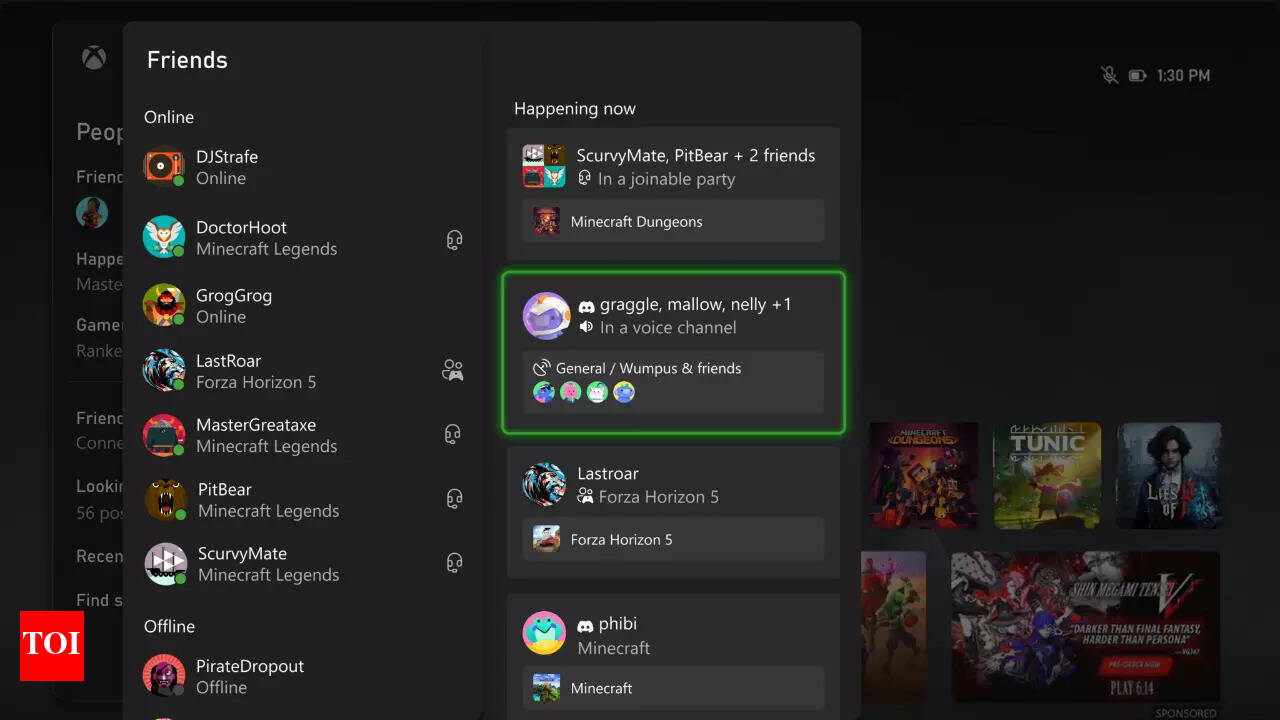This screenshot has height=720, width=1280.
Task: Click the Lastroar name in Happening now
Action: pyautogui.click(x=608, y=473)
